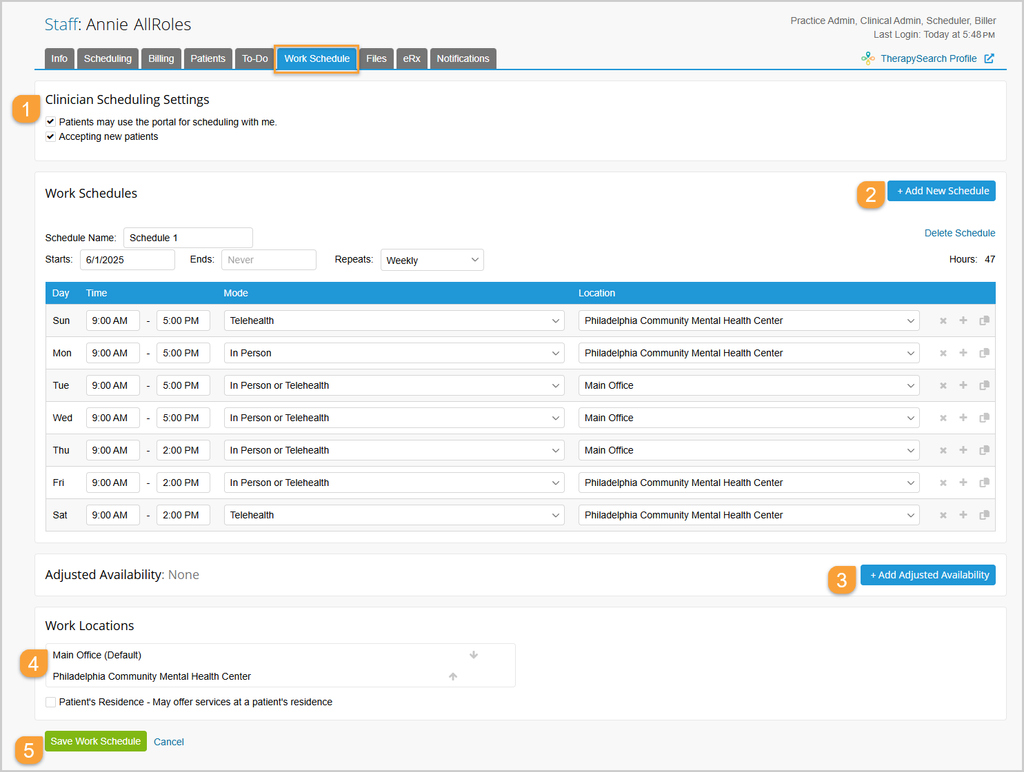Toggle Accepting new patients checkbox
1024x772 pixels.
pos(50,137)
